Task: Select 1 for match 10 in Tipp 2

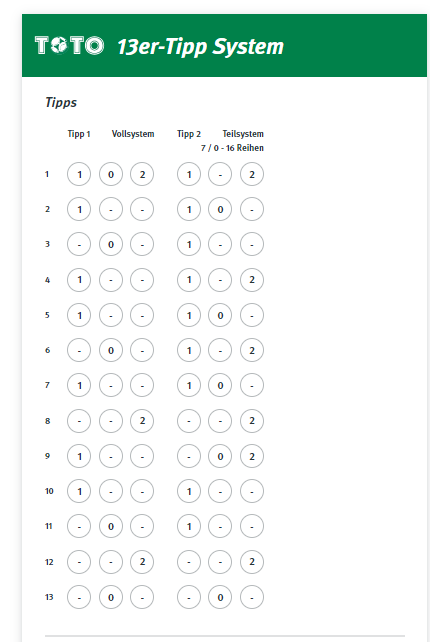Action: click(189, 491)
